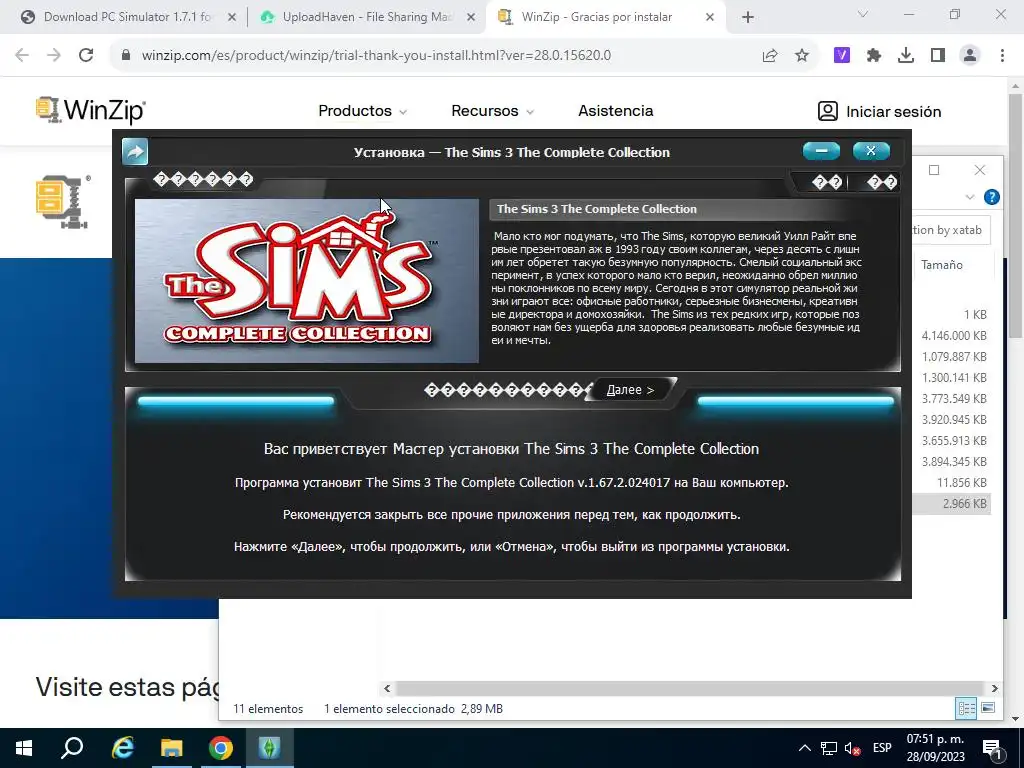
Task: Expand the Recursos menu
Action: (492, 111)
